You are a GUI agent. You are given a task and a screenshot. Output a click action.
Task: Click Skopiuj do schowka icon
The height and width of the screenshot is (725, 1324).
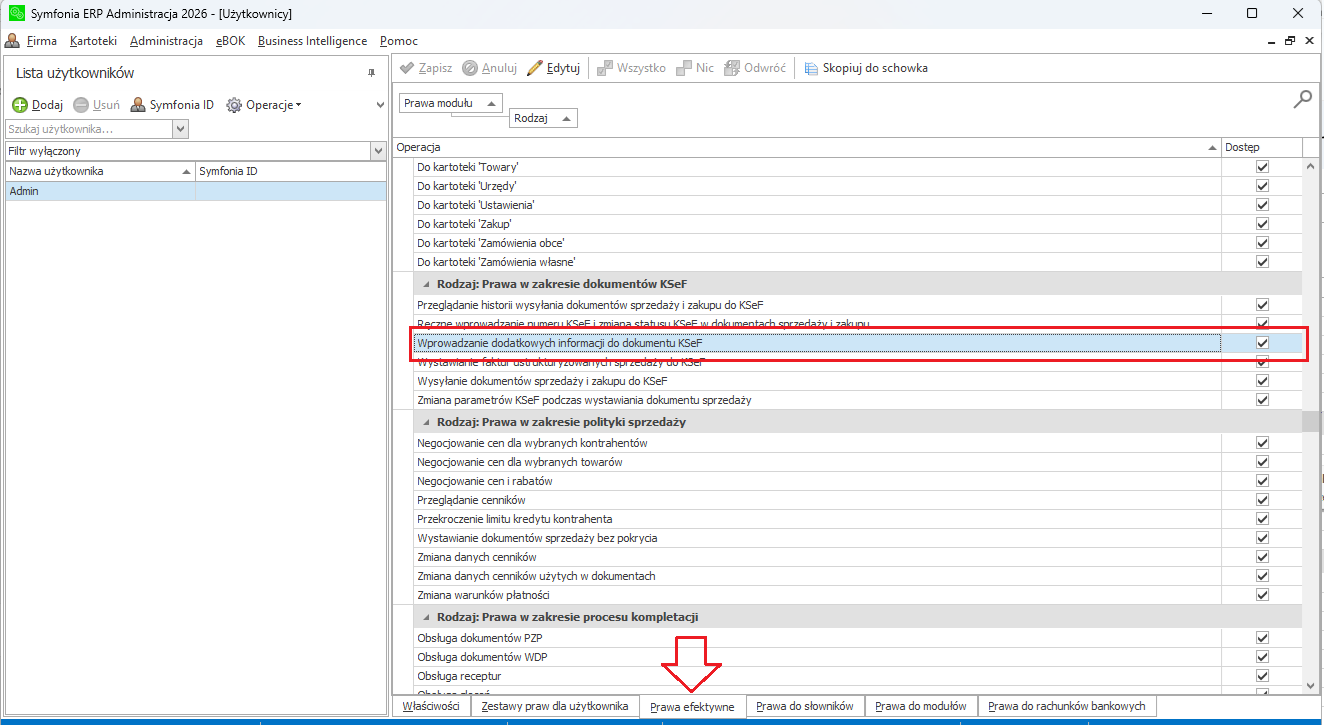811,68
